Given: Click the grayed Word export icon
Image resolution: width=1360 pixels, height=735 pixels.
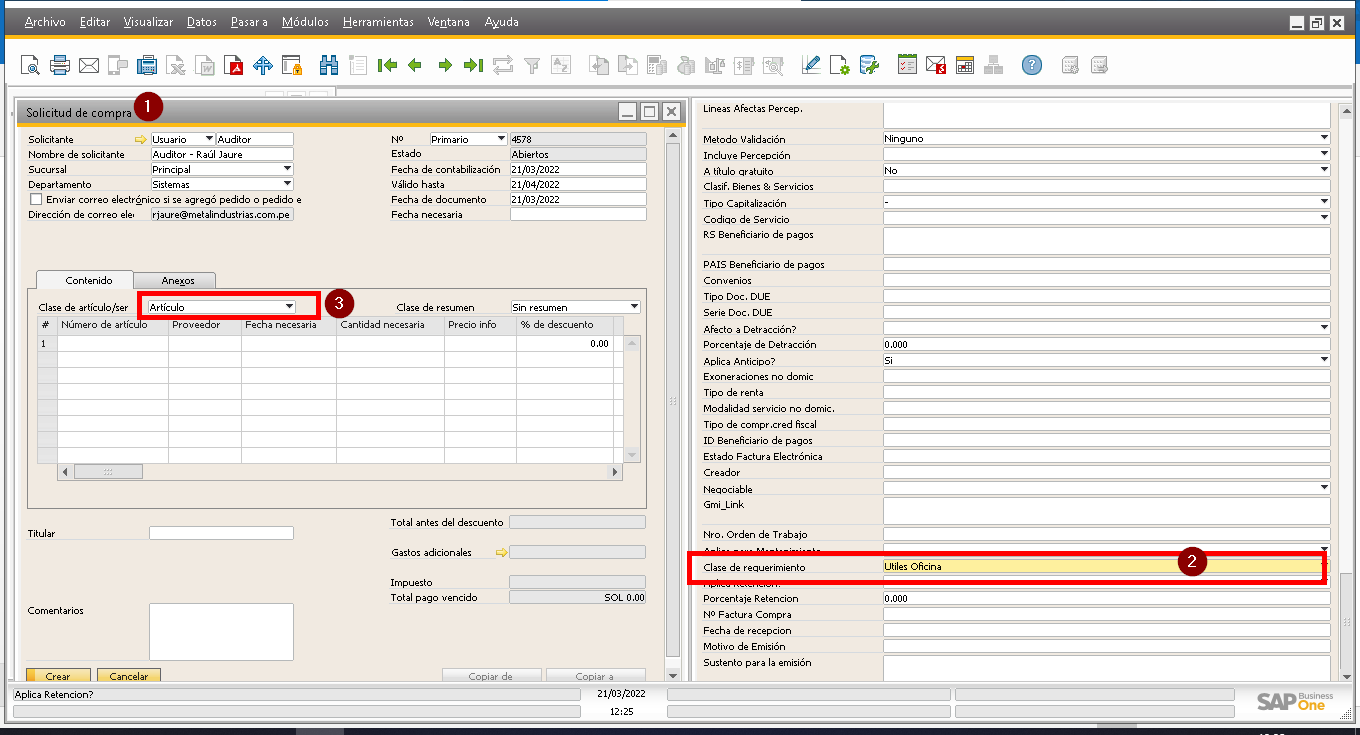Looking at the screenshot, I should point(205,65).
